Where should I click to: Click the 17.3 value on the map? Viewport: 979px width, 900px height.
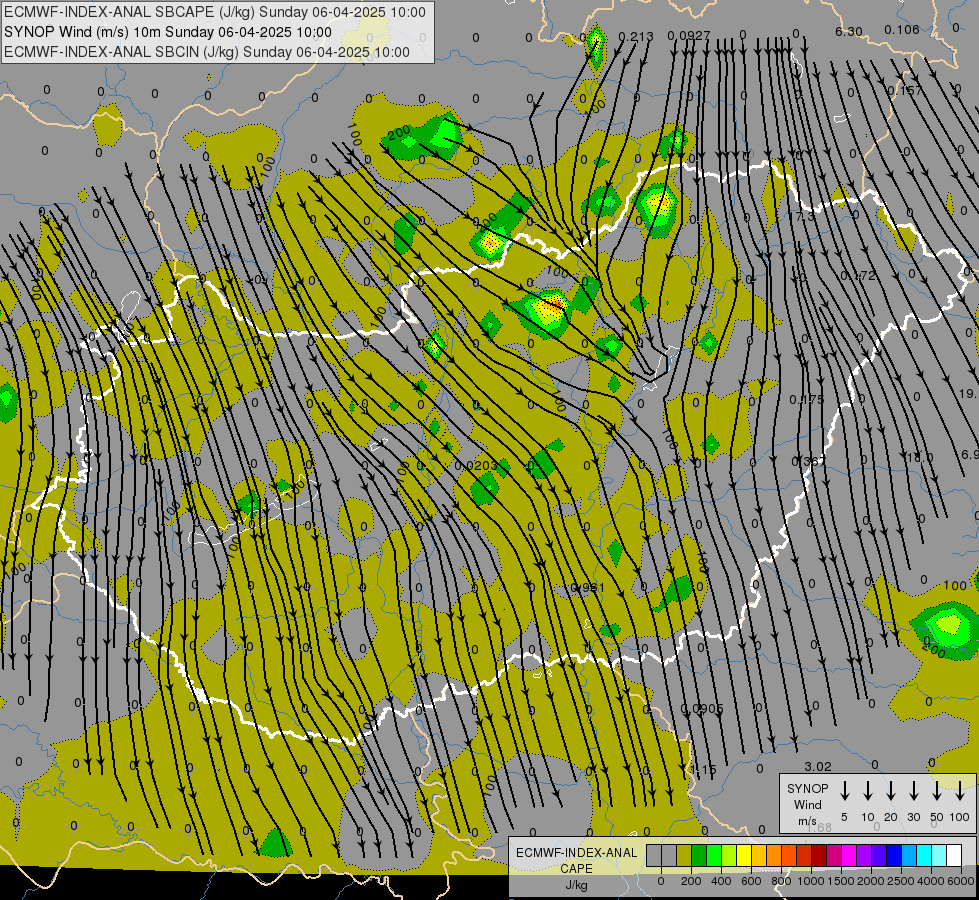tap(802, 216)
